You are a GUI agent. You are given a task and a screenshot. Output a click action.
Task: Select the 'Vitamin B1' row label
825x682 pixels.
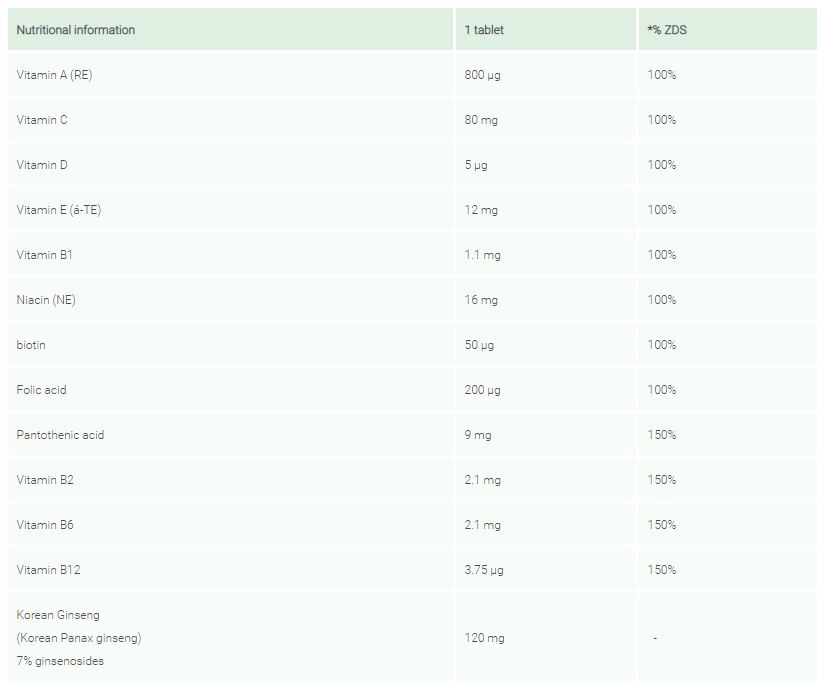(x=45, y=255)
